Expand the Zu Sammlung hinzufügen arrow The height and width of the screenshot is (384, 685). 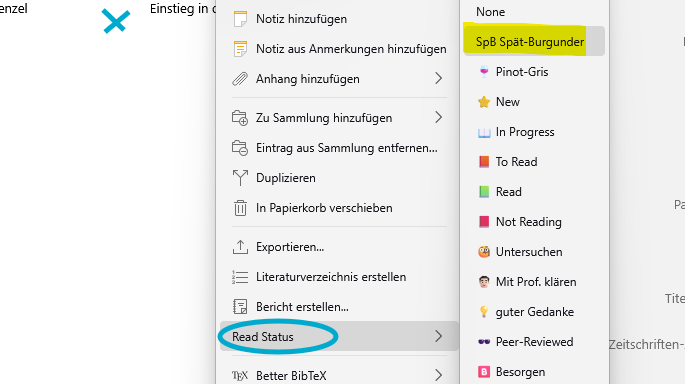point(439,117)
